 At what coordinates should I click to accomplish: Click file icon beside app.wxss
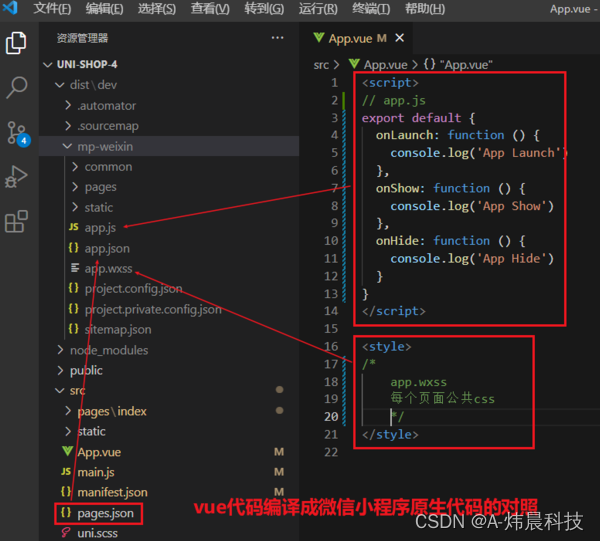pyautogui.click(x=75, y=268)
